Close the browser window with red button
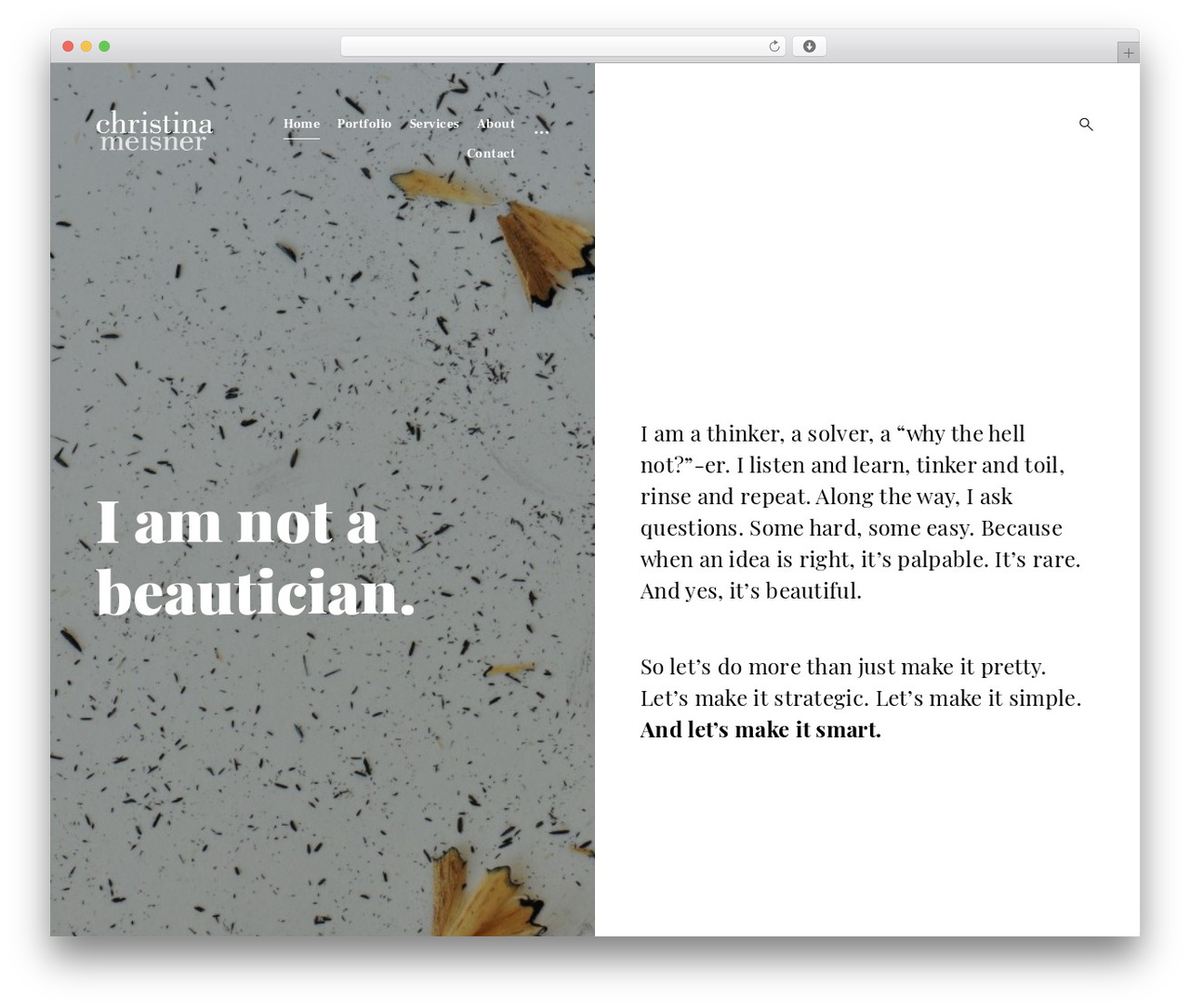The width and height of the screenshot is (1190, 1008). click(x=68, y=46)
